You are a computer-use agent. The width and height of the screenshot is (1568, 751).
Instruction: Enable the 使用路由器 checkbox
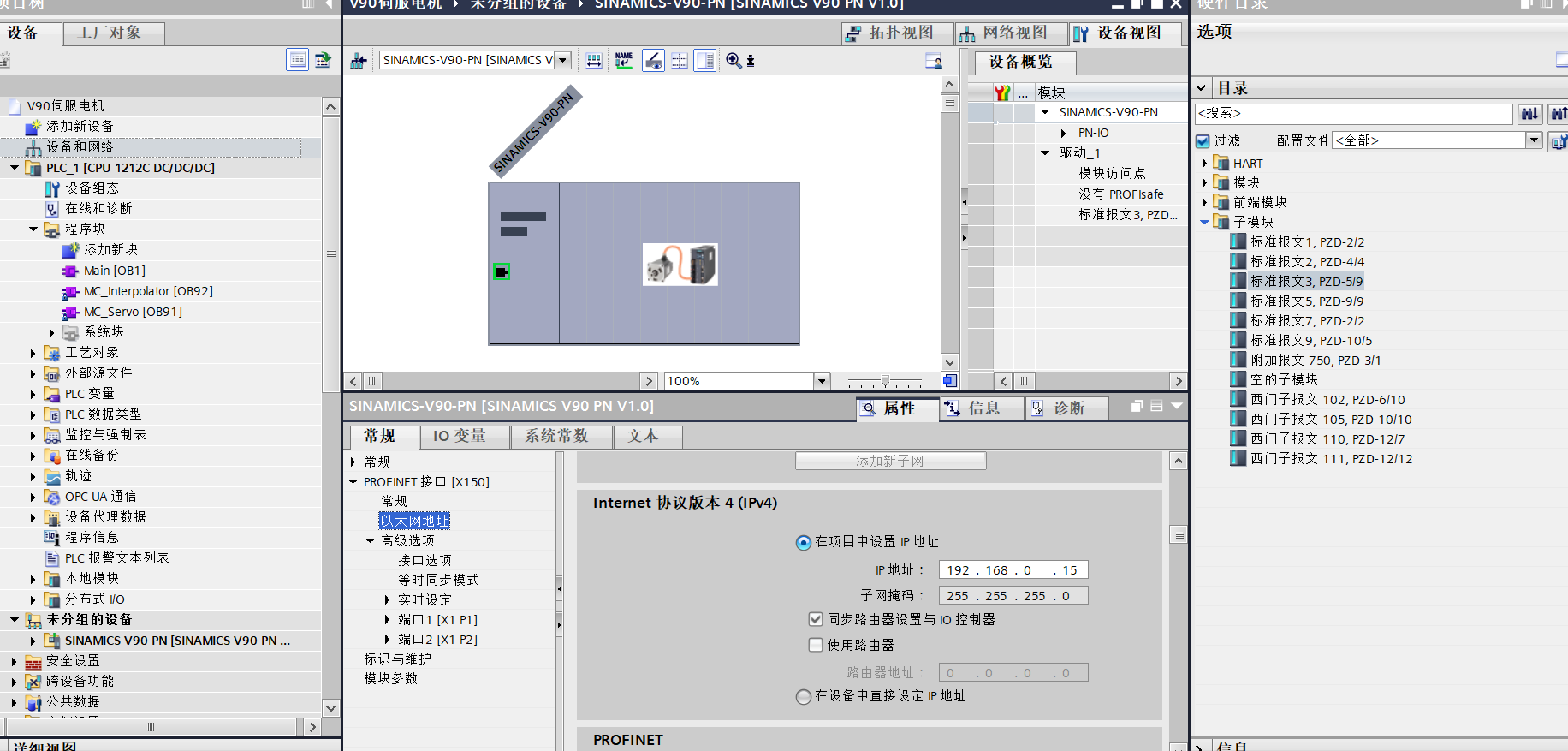coord(816,645)
